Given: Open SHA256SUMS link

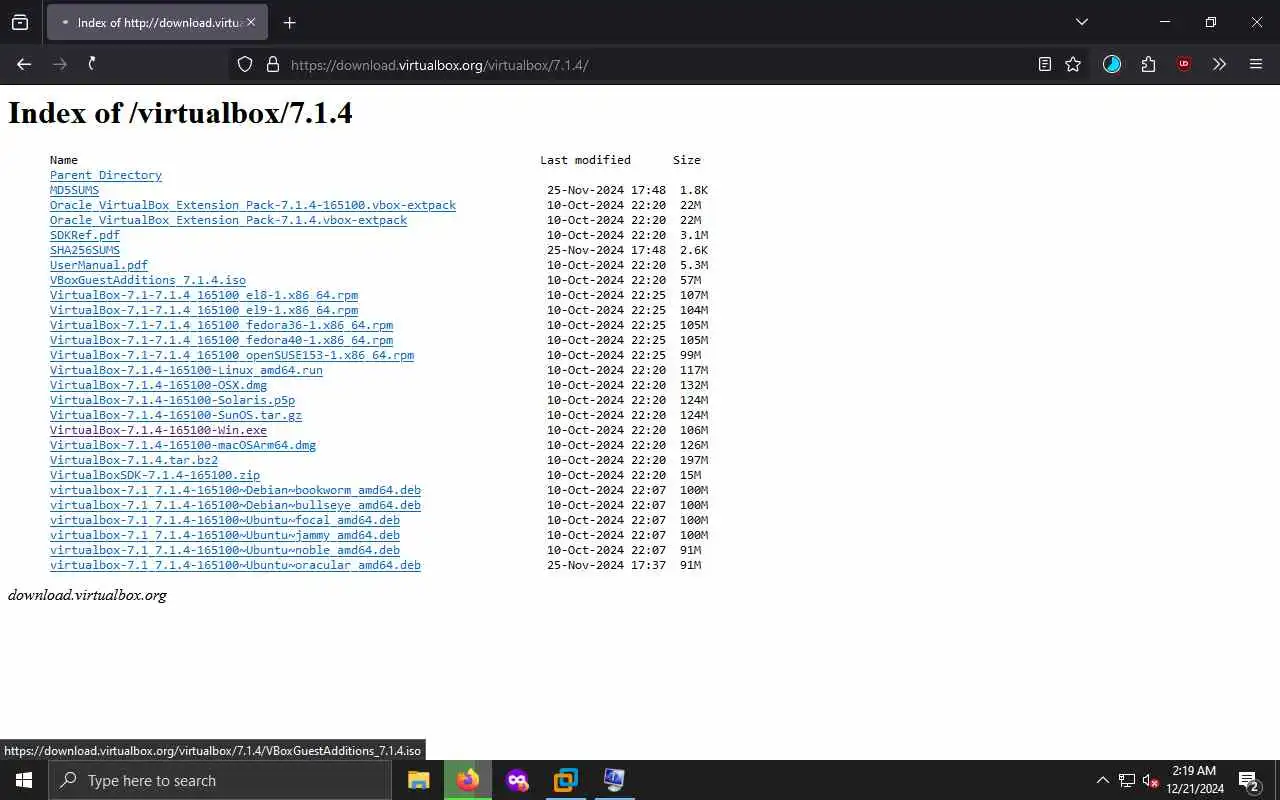Looking at the screenshot, I should (85, 250).
